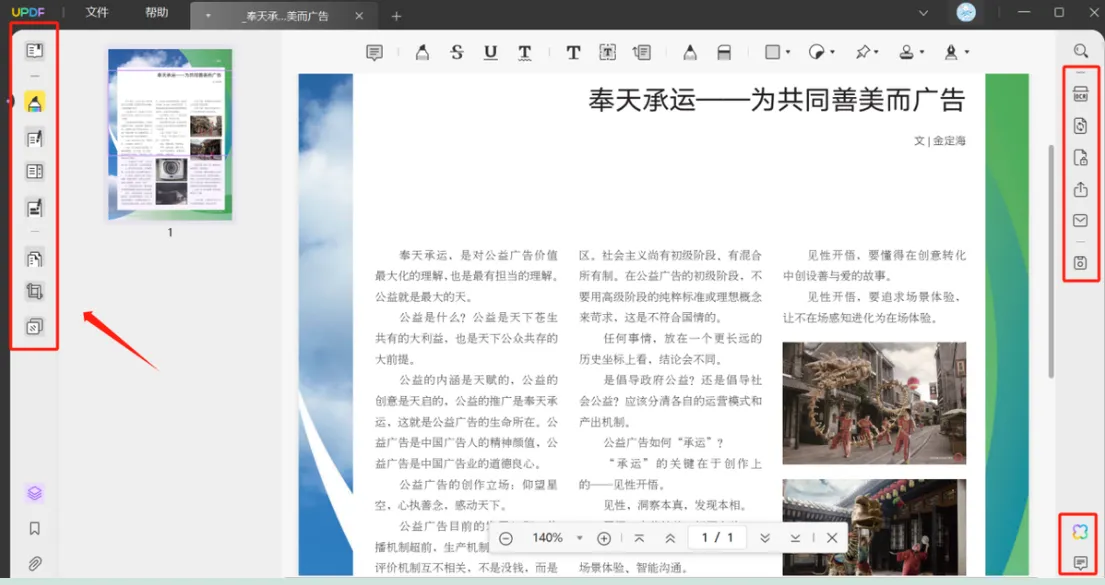Open the comments list panel icon
Screen dimensions: 1105x585
pyautogui.click(x=1080, y=562)
